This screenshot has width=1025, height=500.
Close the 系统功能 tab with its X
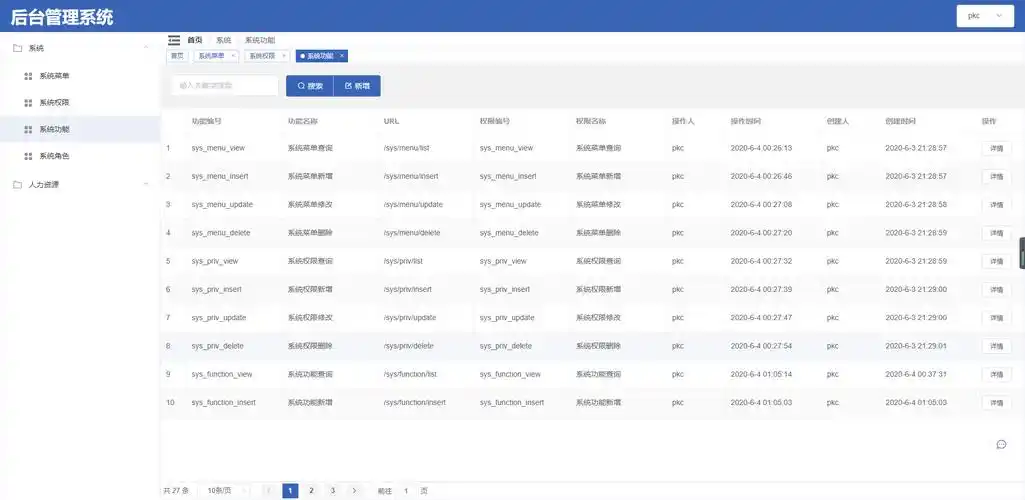coord(342,56)
